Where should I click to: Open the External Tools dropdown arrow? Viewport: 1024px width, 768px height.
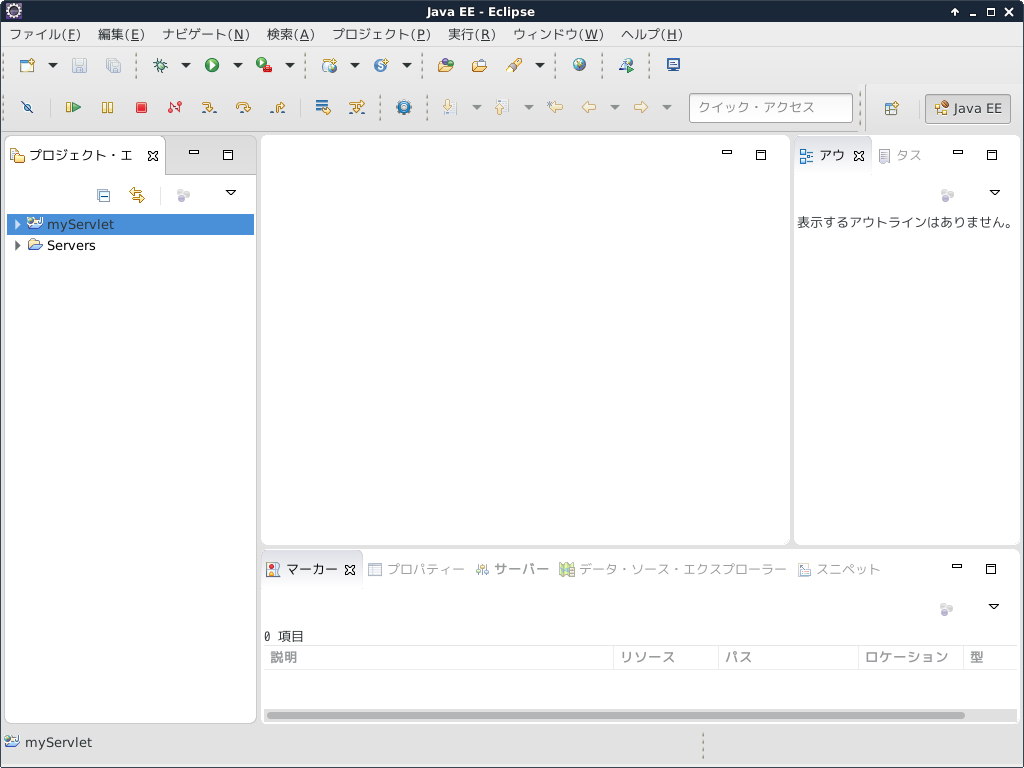click(290, 65)
